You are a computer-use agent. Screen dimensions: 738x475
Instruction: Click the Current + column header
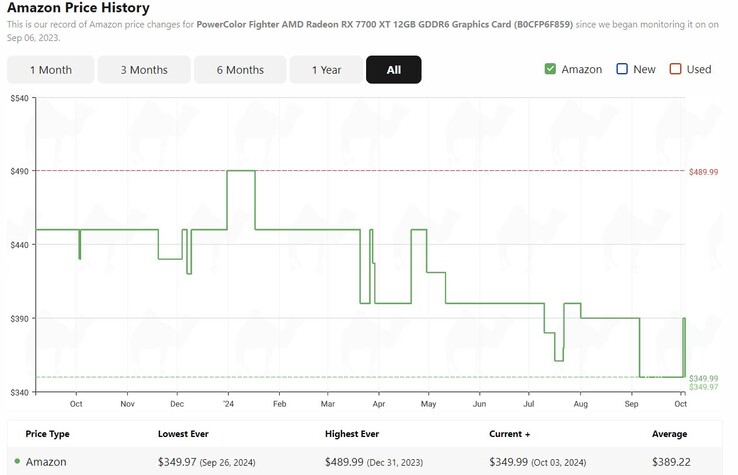click(509, 434)
